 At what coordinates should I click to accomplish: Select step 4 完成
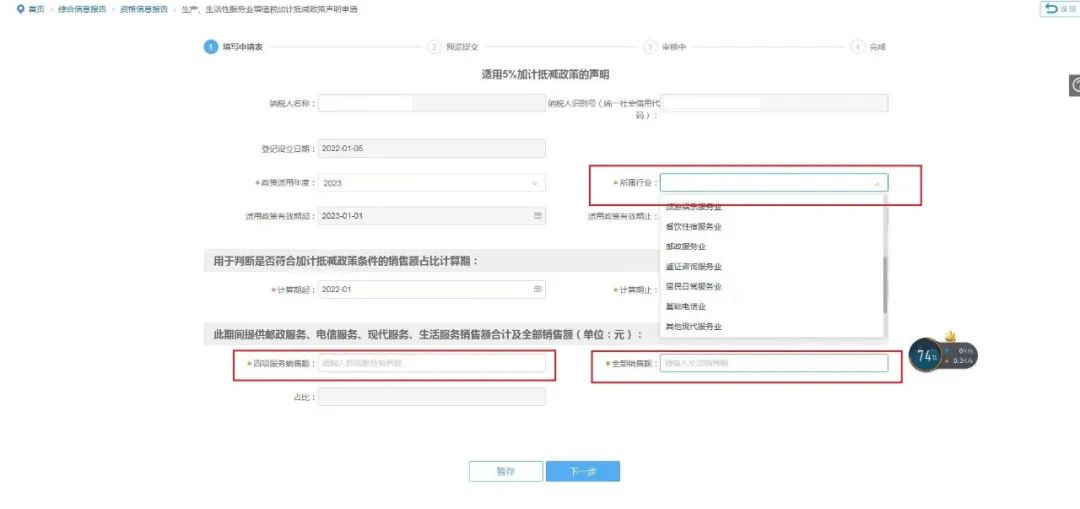tap(869, 47)
